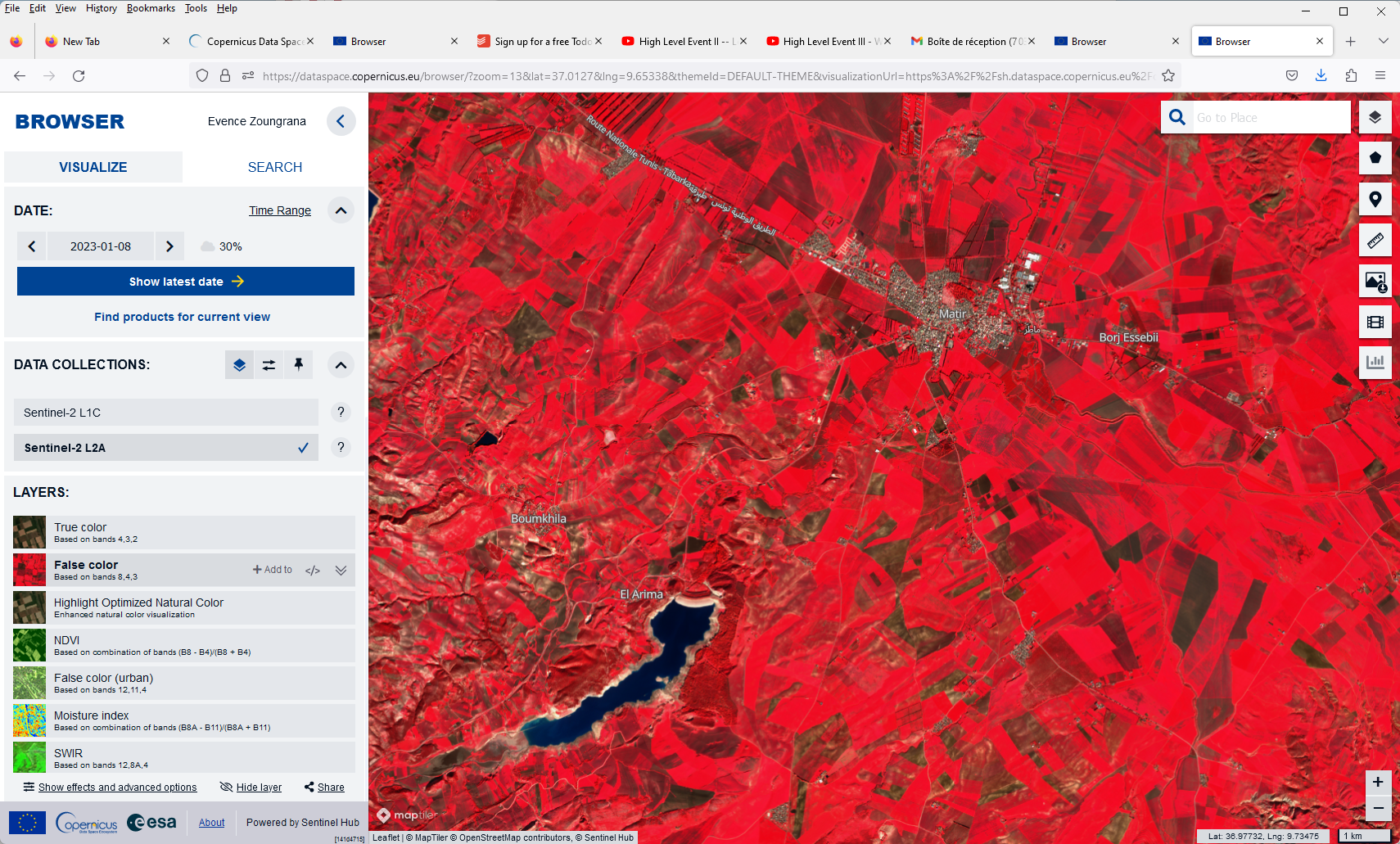
Task: Click Find products for current view
Action: pyautogui.click(x=182, y=317)
